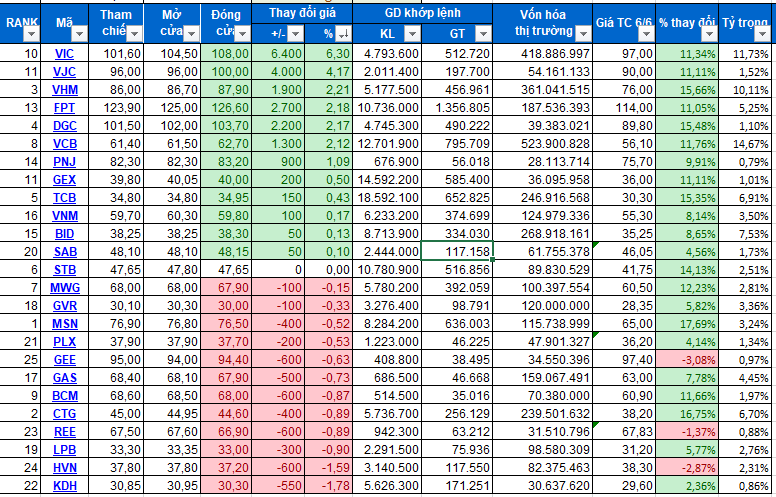Image resolution: width=776 pixels, height=497 pixels.
Task: Open the BCM ticker link
Action: point(65,396)
